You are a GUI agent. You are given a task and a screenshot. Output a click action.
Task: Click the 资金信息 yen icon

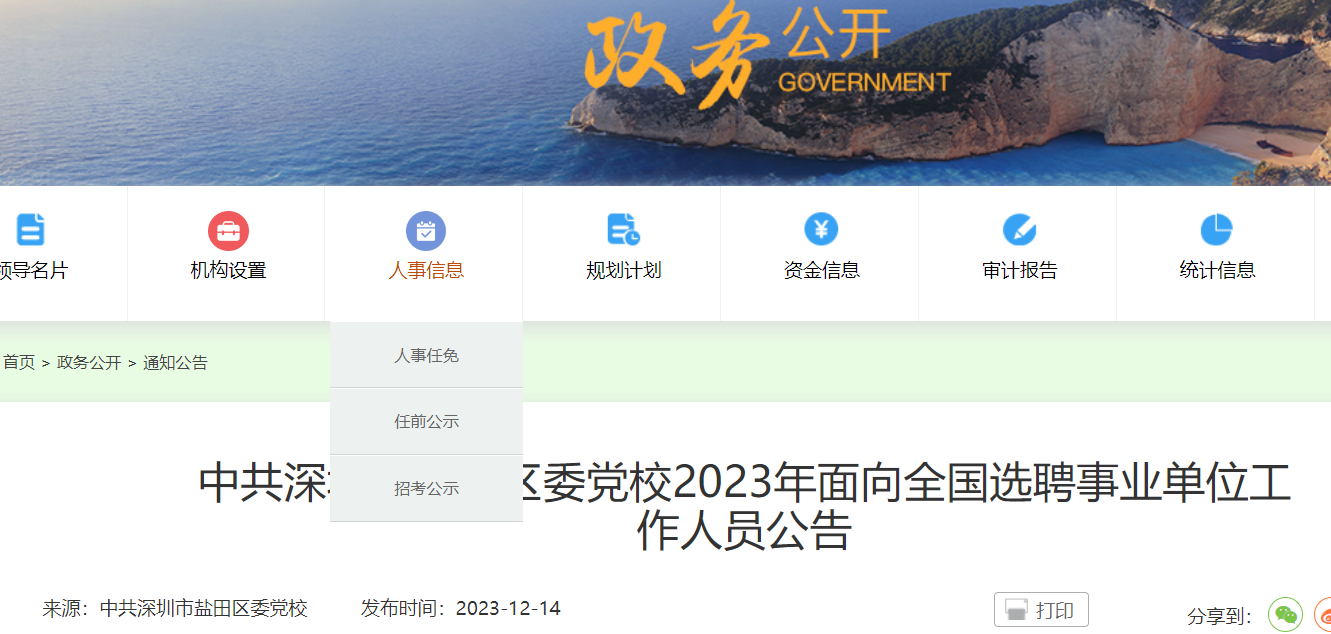pos(821,229)
